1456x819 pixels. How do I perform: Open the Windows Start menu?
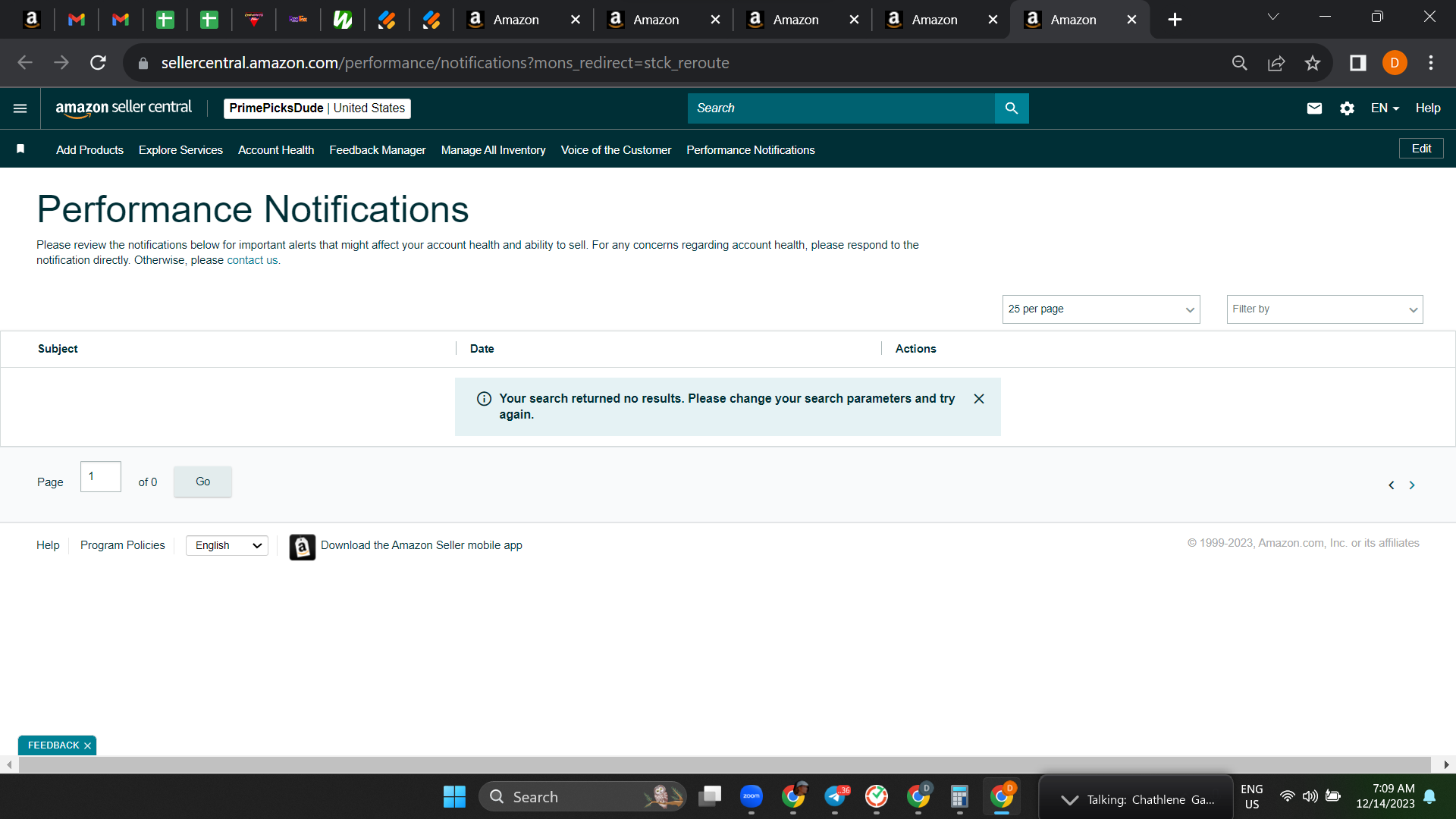pyautogui.click(x=454, y=797)
